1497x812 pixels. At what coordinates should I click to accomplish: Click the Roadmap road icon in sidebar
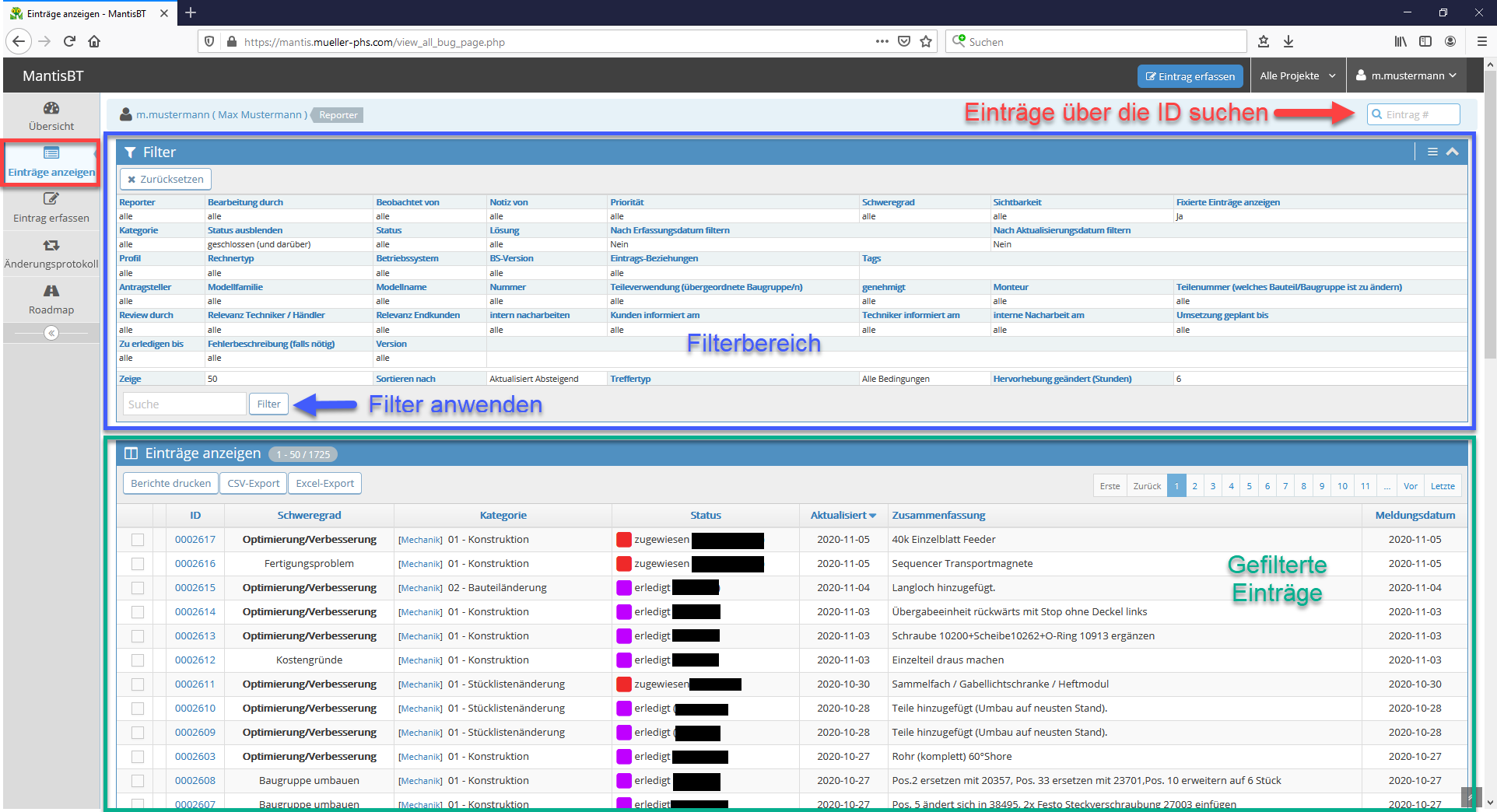pos(51,291)
